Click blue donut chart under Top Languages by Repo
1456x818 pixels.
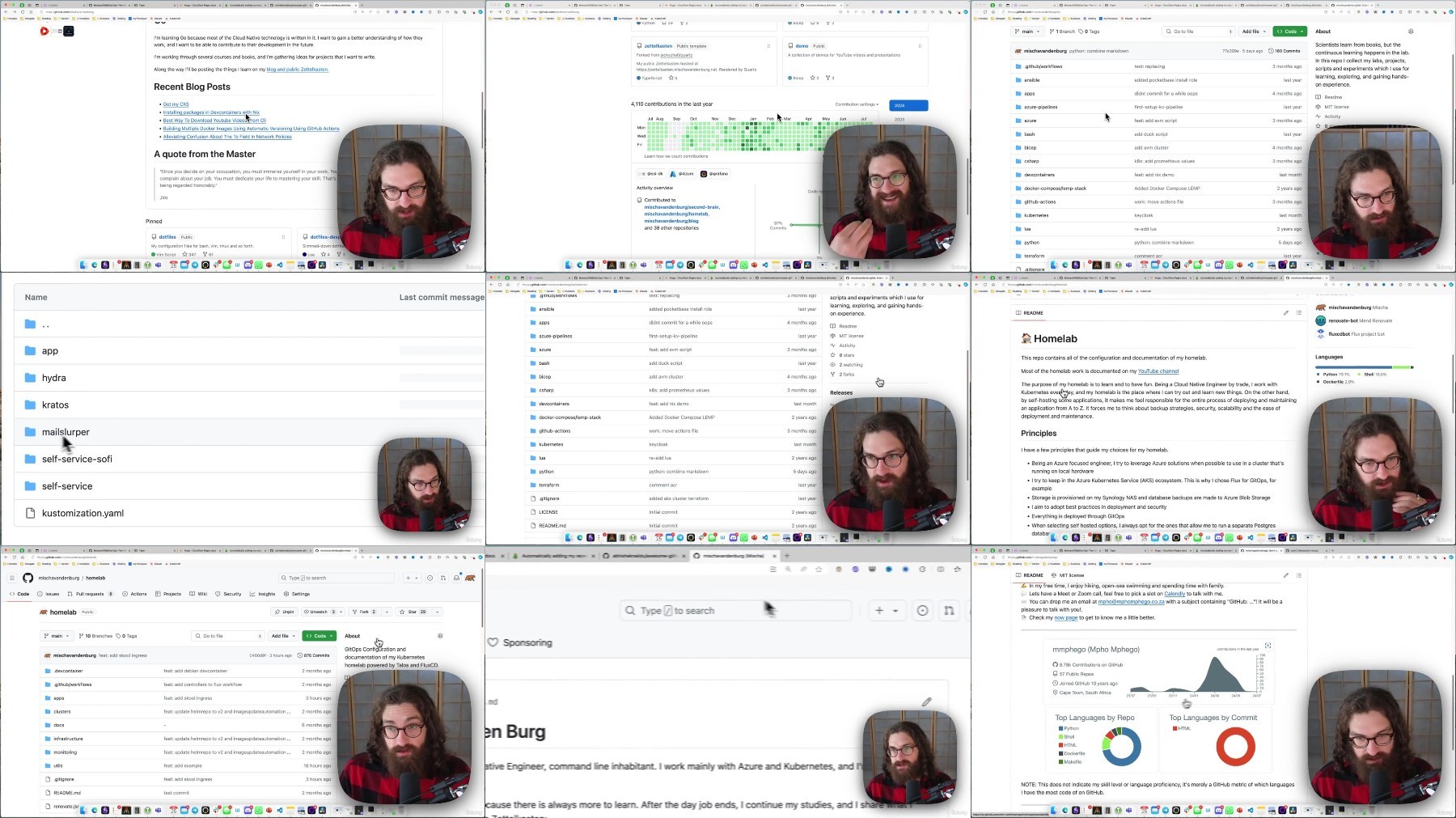pos(1121,747)
